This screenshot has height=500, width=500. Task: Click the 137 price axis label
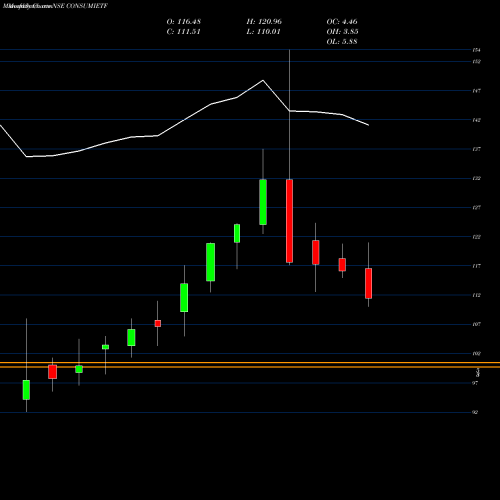tap(476, 149)
